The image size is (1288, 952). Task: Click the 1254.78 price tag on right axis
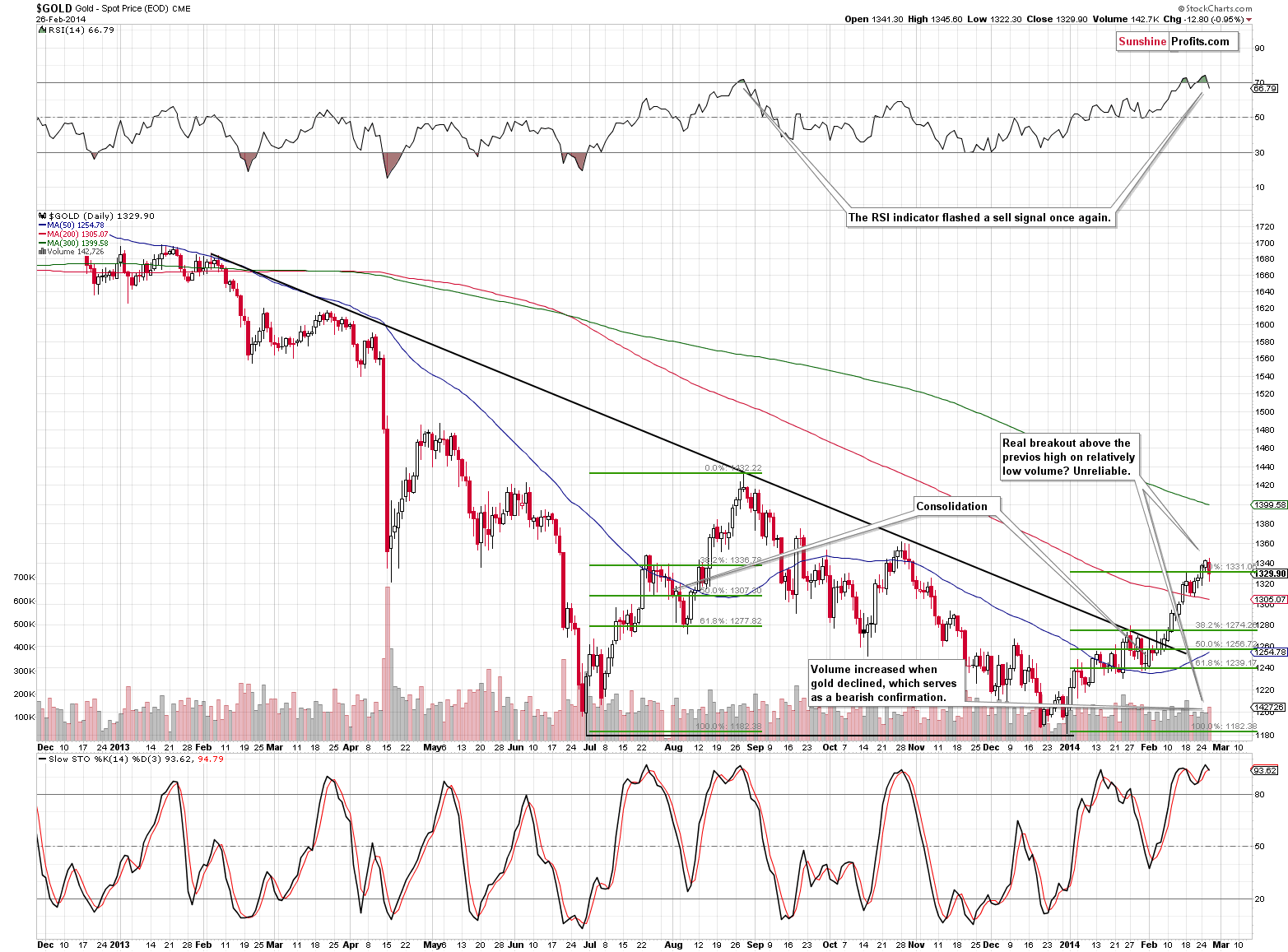point(1269,652)
